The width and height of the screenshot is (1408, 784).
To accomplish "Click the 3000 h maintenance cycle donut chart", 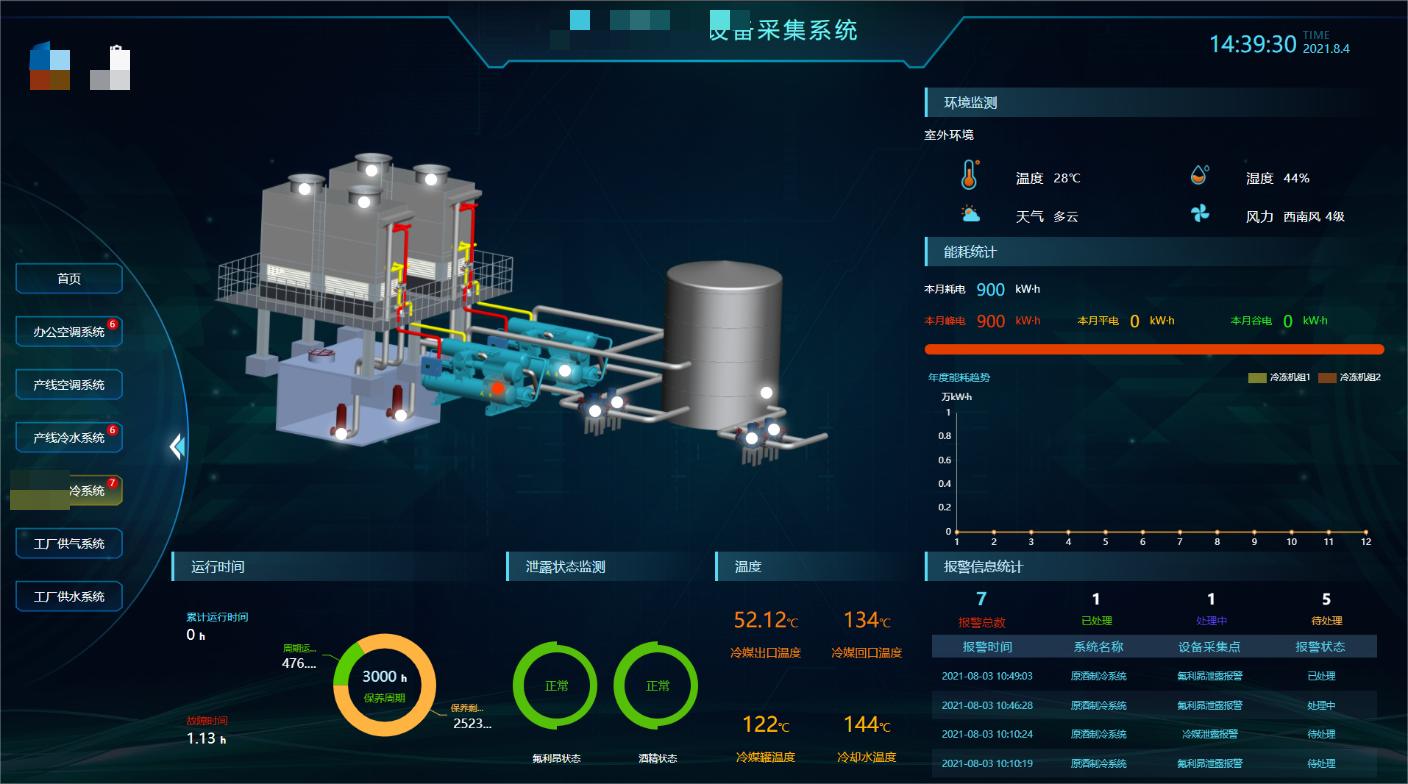I will coord(385,685).
